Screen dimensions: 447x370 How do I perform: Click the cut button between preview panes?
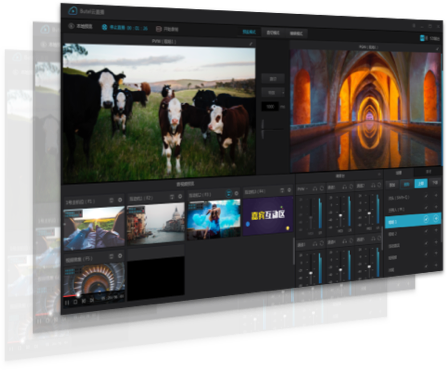click(x=273, y=79)
